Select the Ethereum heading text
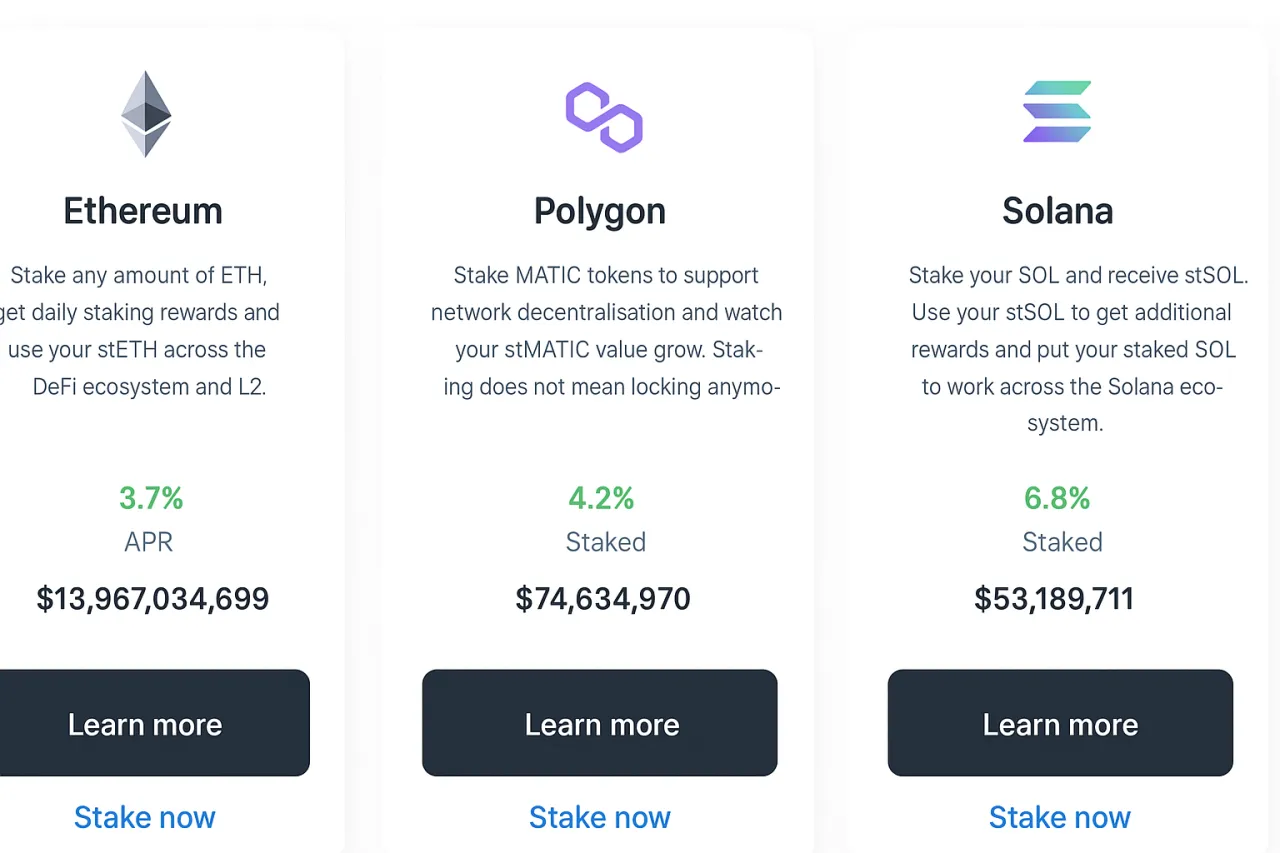Screen dimensions: 1280x853 [x=143, y=211]
